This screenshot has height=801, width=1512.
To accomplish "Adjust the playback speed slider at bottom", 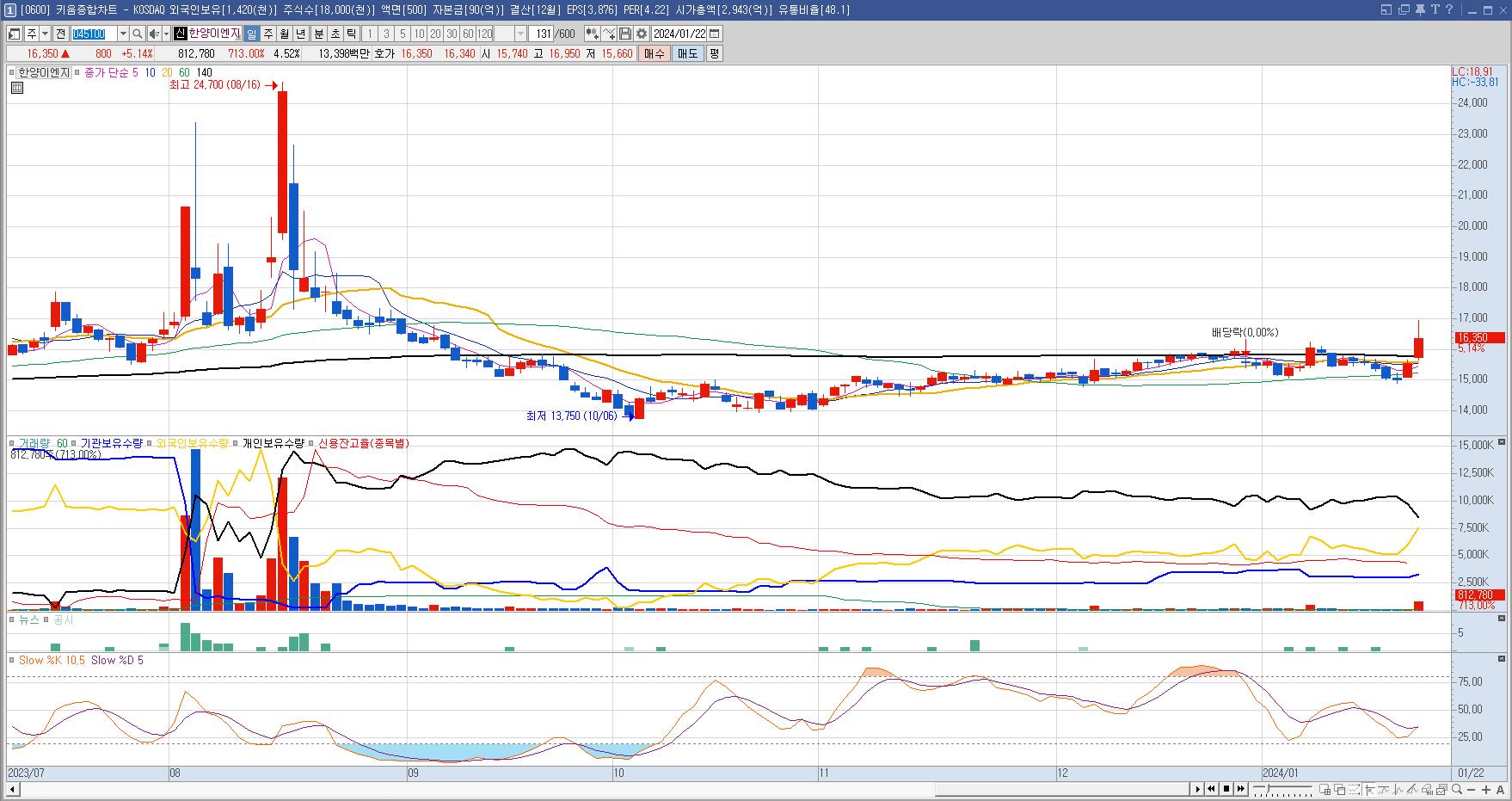I will click(x=1282, y=789).
